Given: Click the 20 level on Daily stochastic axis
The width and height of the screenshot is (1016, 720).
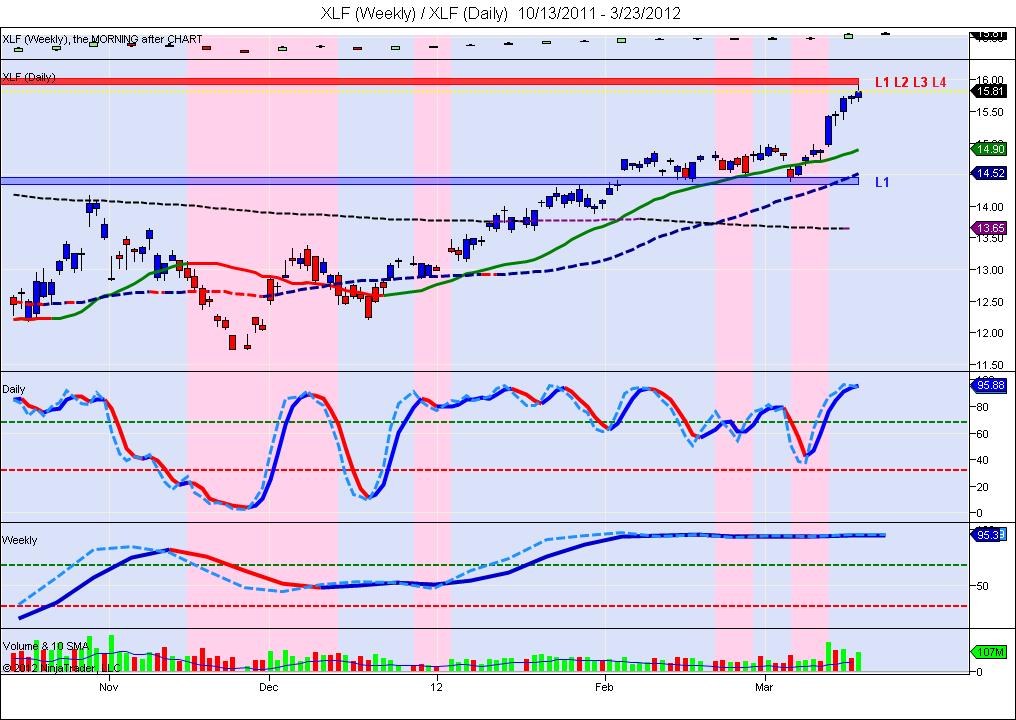Looking at the screenshot, I should click(982, 487).
